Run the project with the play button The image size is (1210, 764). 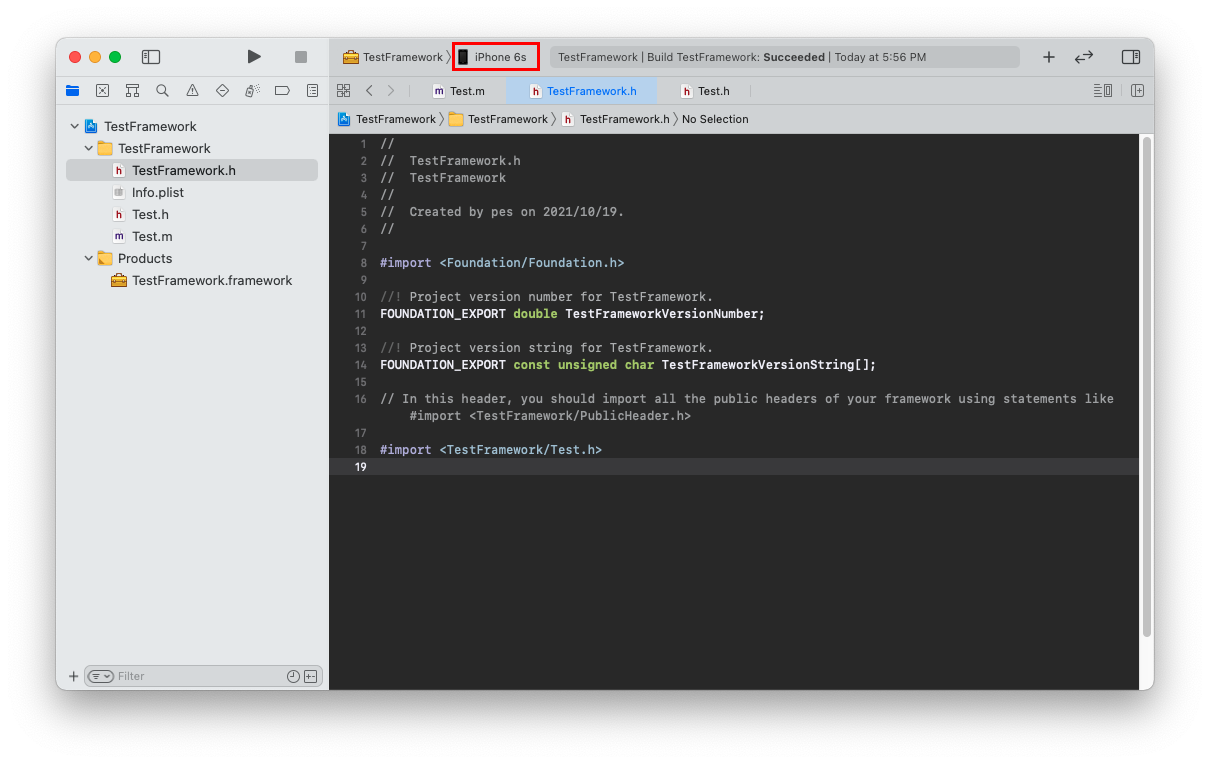254,57
